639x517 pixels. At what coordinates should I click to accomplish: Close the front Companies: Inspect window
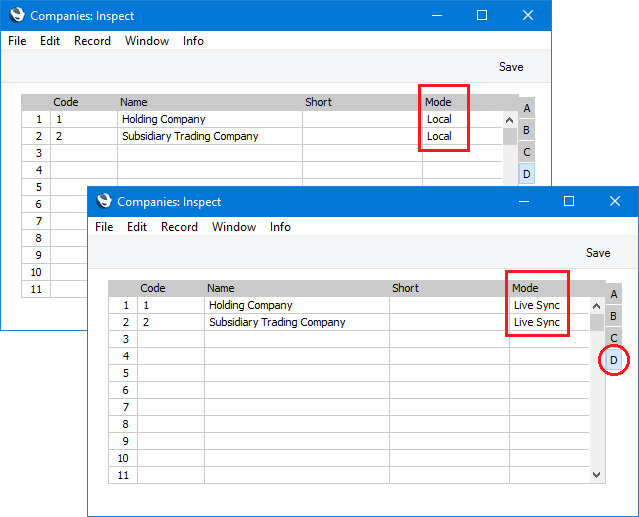(615, 201)
